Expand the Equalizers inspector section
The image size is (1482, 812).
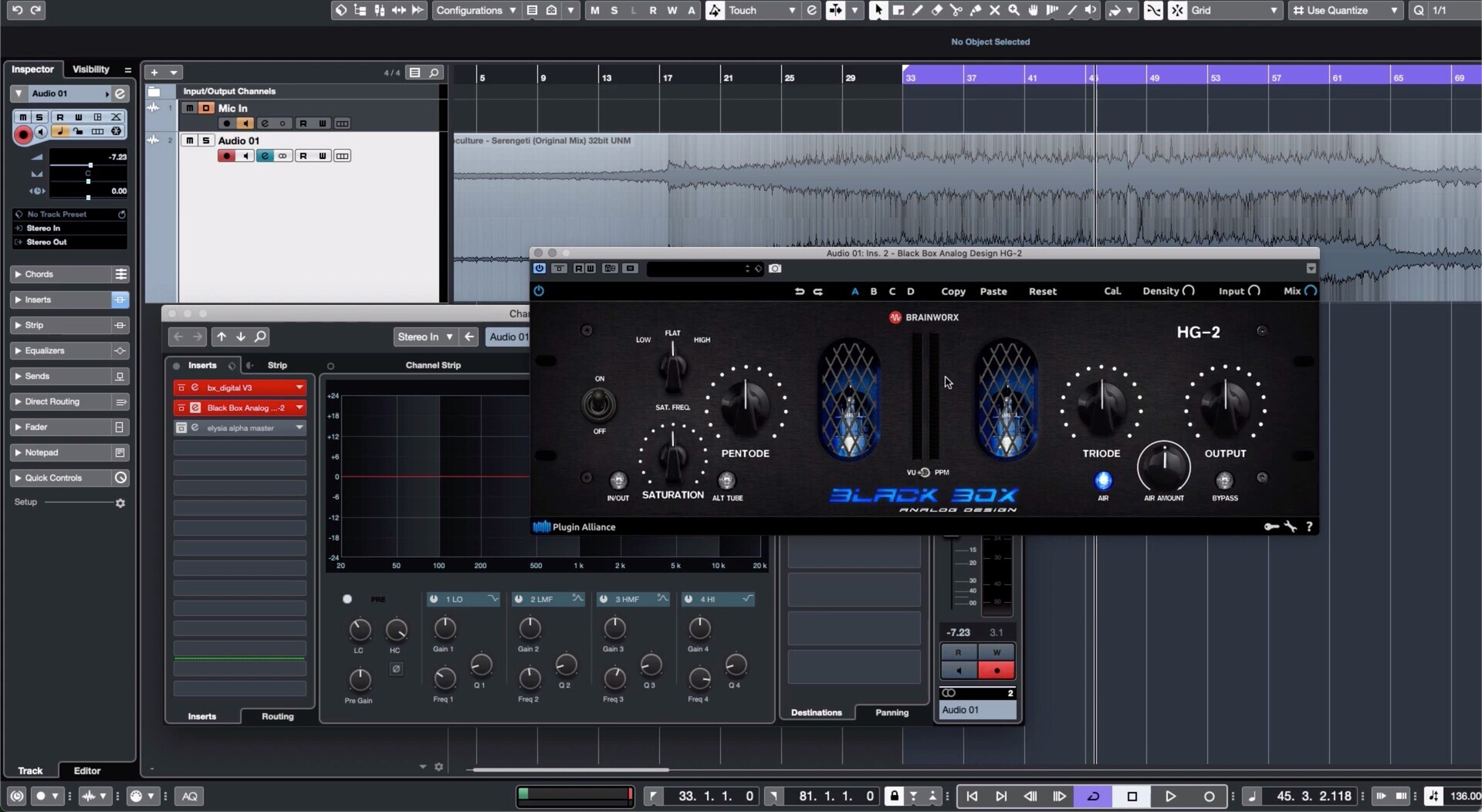(x=62, y=350)
